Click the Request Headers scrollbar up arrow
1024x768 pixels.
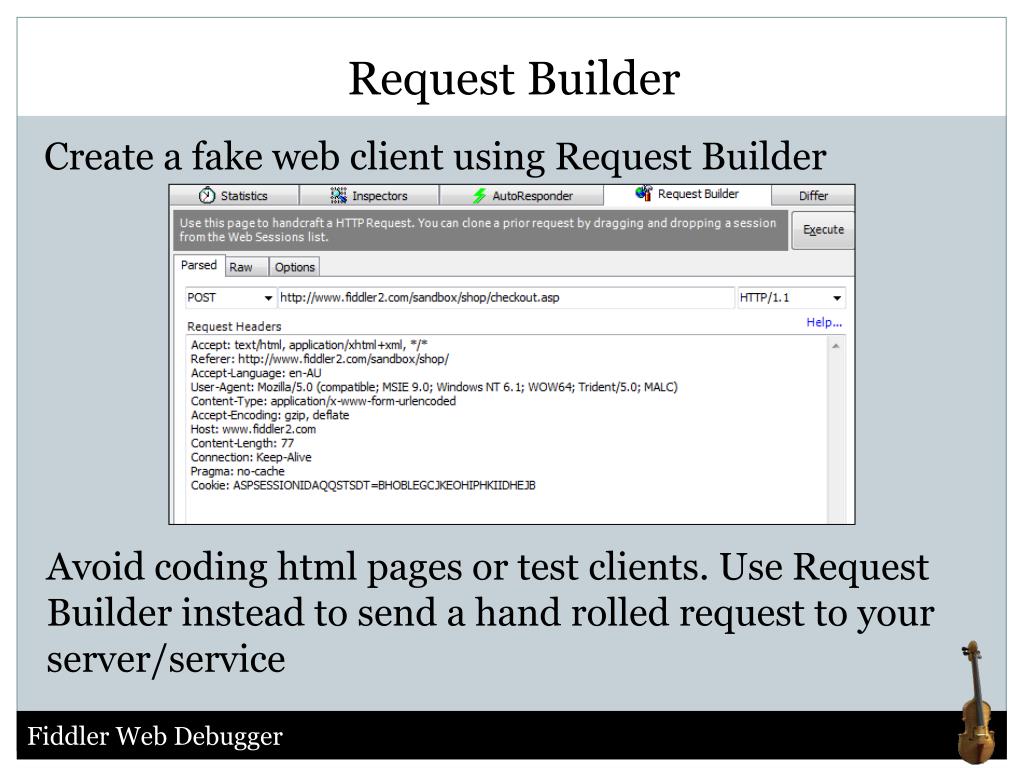click(x=836, y=346)
